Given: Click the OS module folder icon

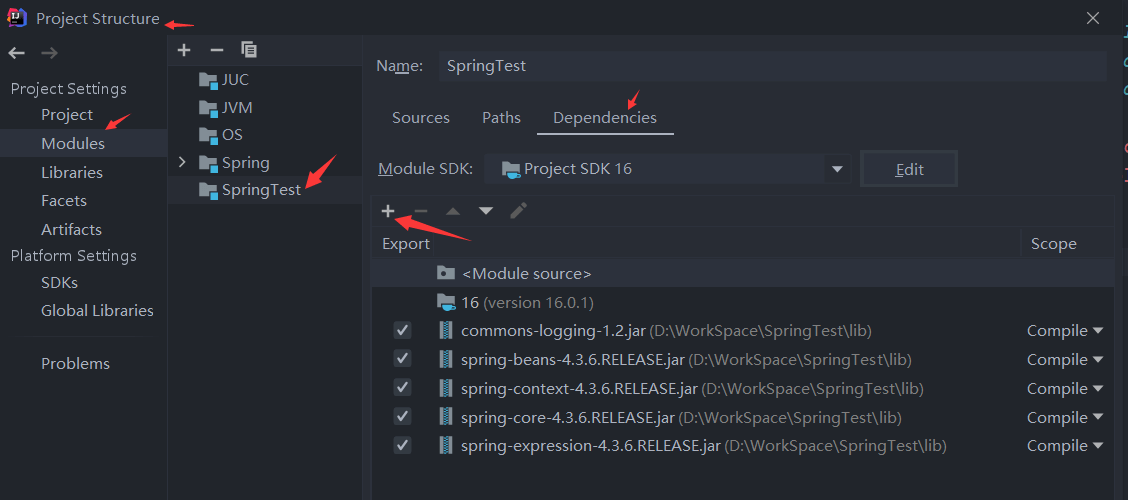Looking at the screenshot, I should point(209,135).
